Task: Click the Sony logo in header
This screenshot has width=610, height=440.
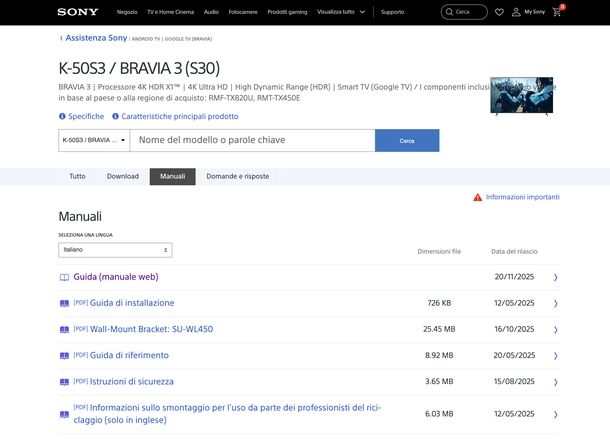Action: click(x=77, y=12)
